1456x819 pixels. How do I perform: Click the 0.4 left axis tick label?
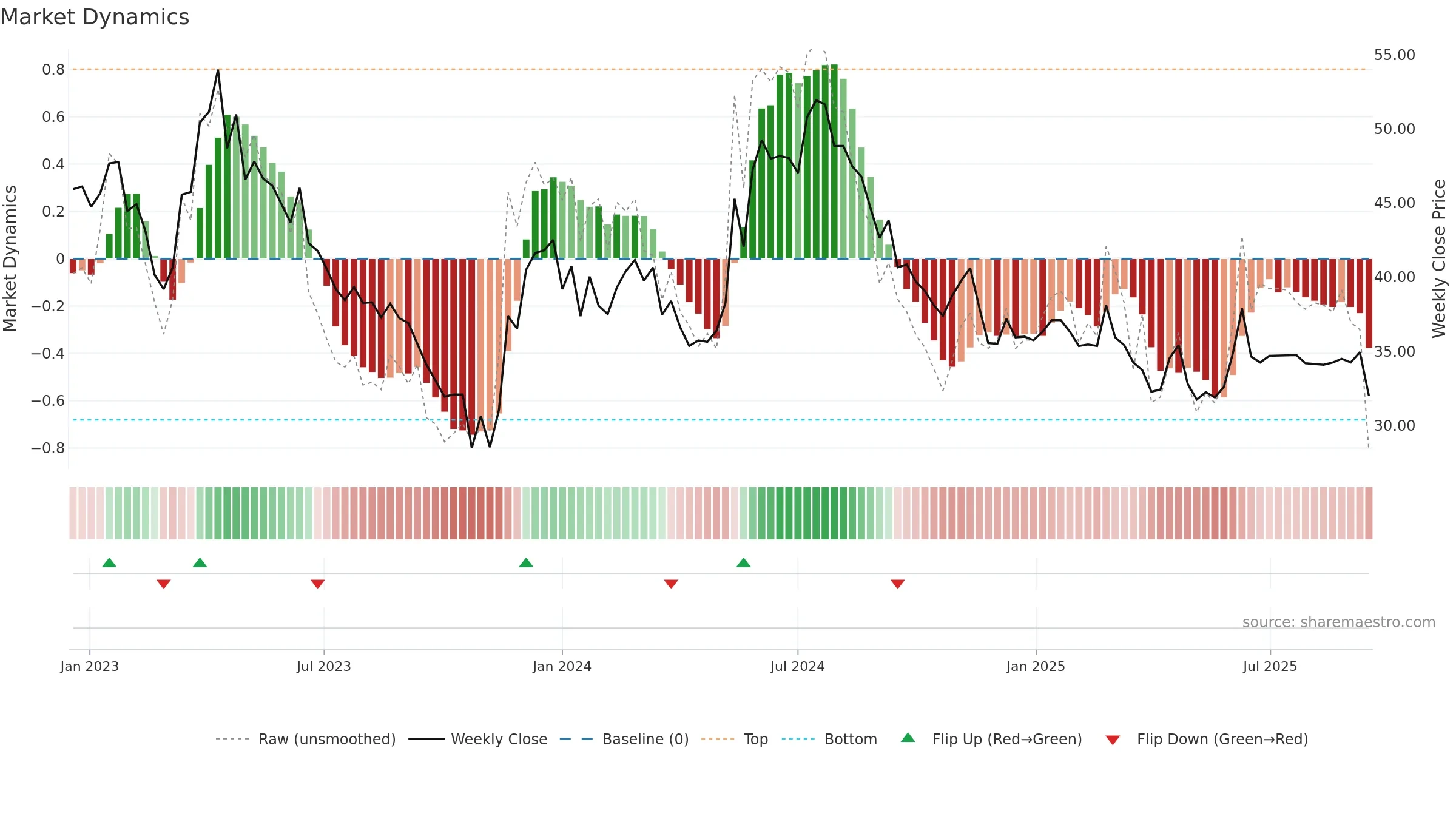[53, 164]
